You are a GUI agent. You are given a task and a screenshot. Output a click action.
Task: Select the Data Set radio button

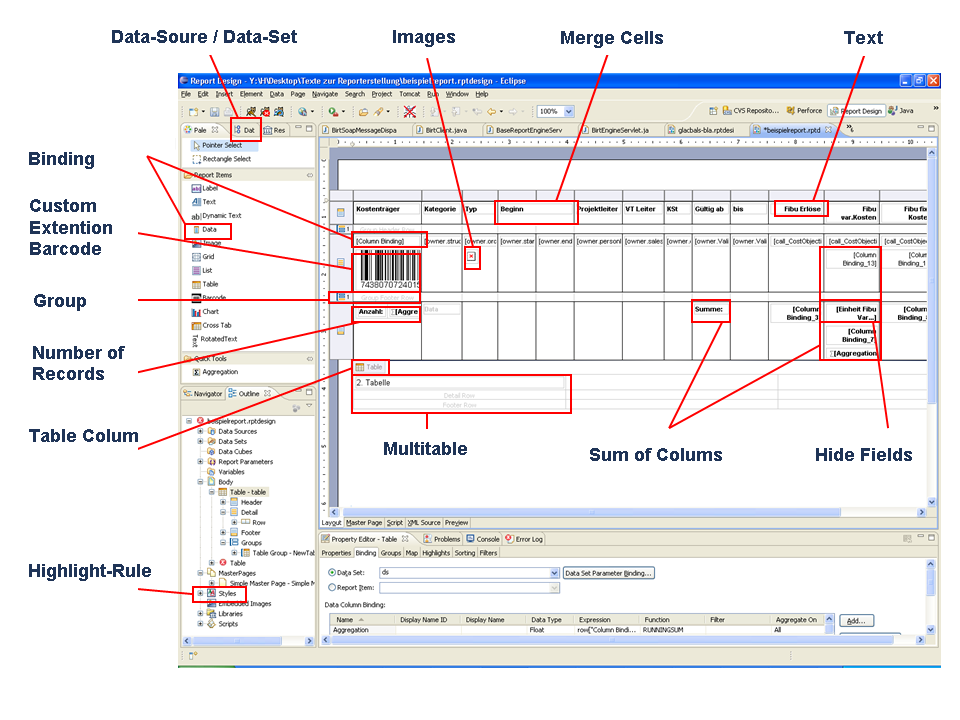coord(332,572)
